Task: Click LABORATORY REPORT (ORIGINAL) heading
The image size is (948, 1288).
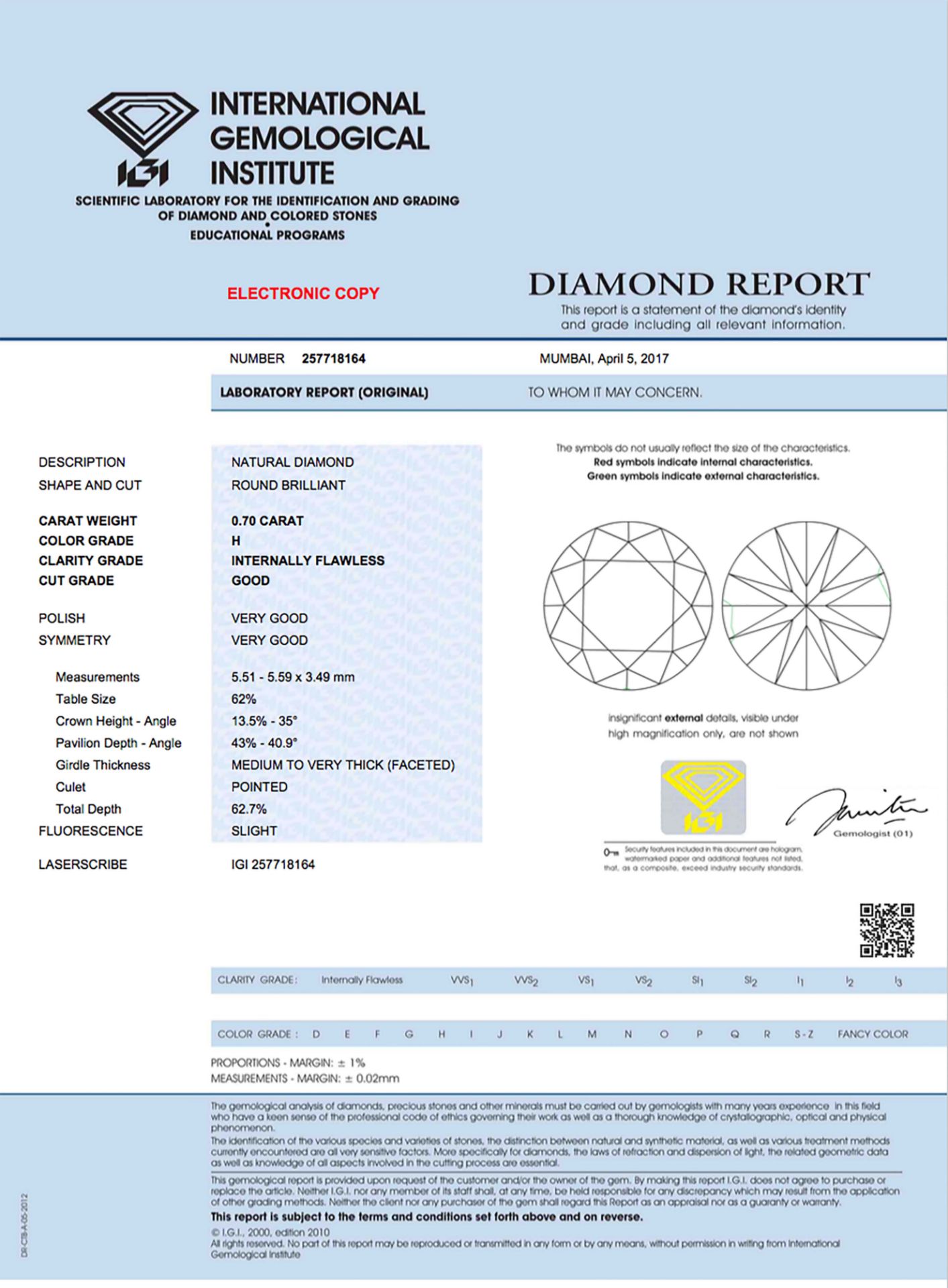Action: tap(324, 392)
